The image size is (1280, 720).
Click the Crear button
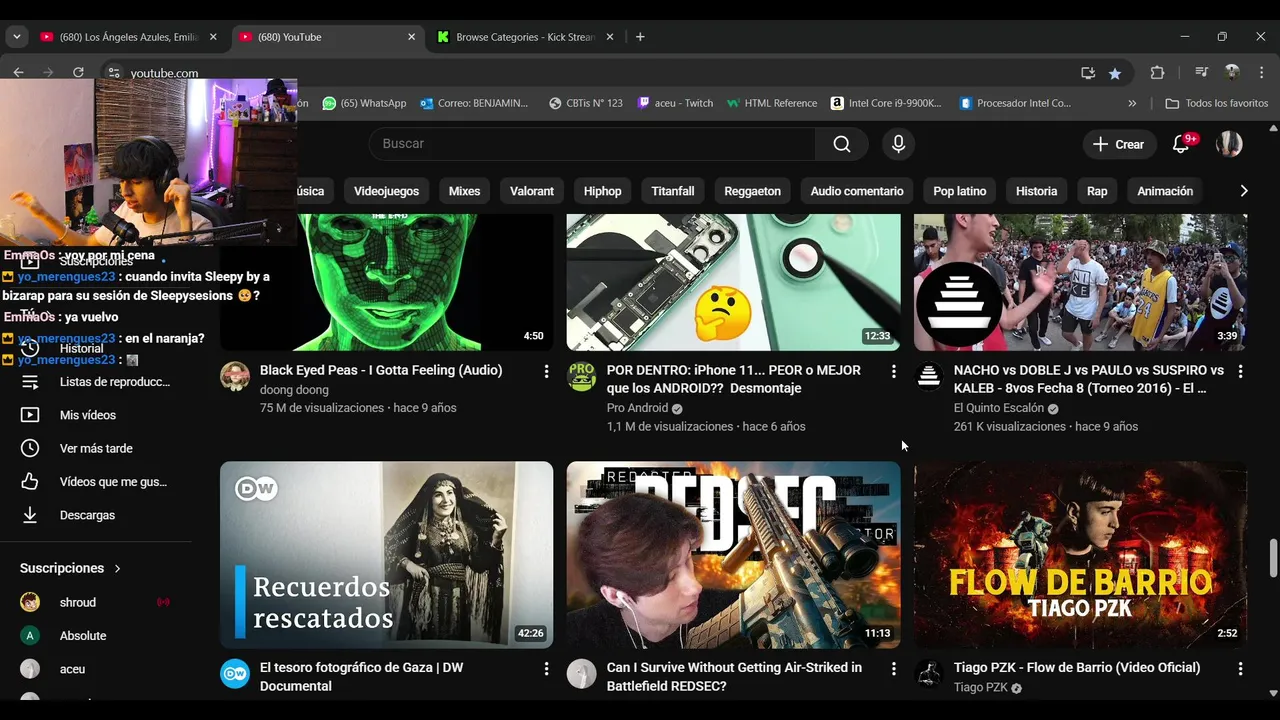click(x=1119, y=144)
